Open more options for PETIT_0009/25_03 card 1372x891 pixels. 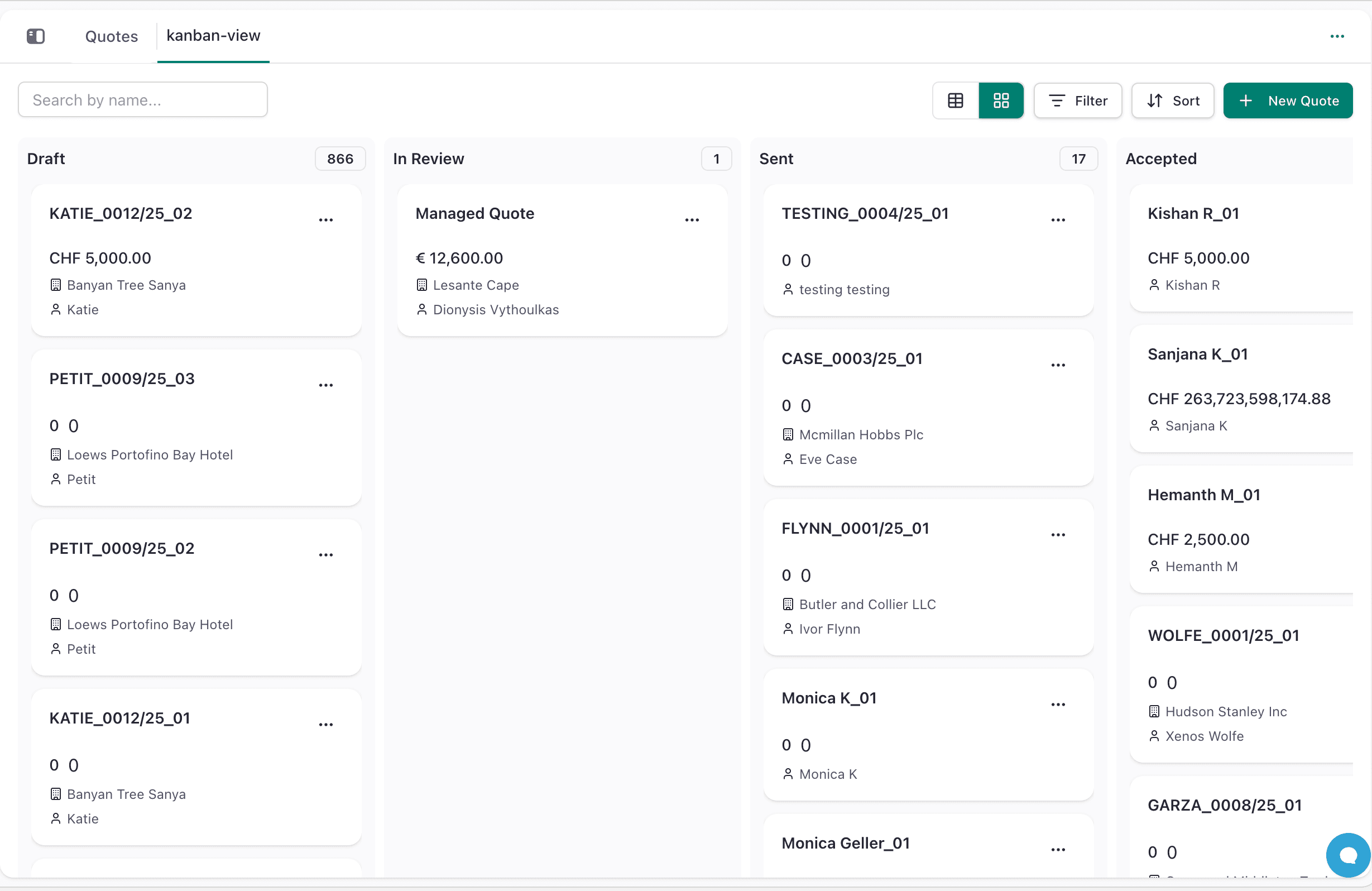tap(326, 385)
